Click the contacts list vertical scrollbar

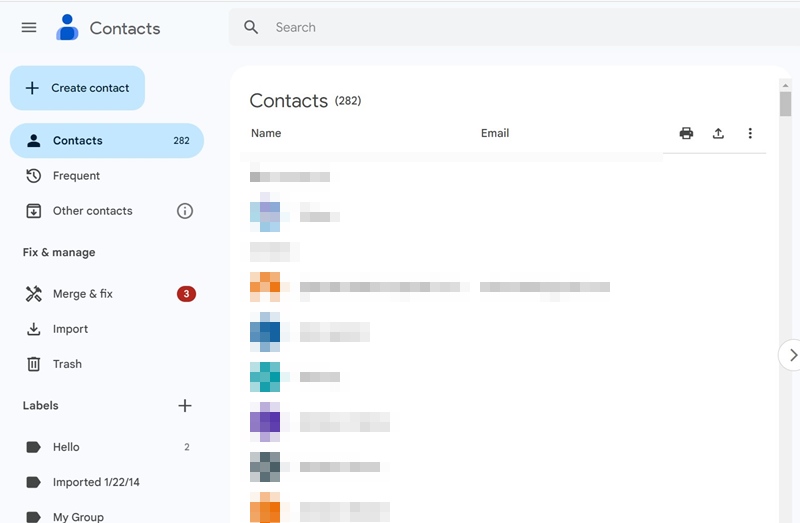[x=786, y=105]
